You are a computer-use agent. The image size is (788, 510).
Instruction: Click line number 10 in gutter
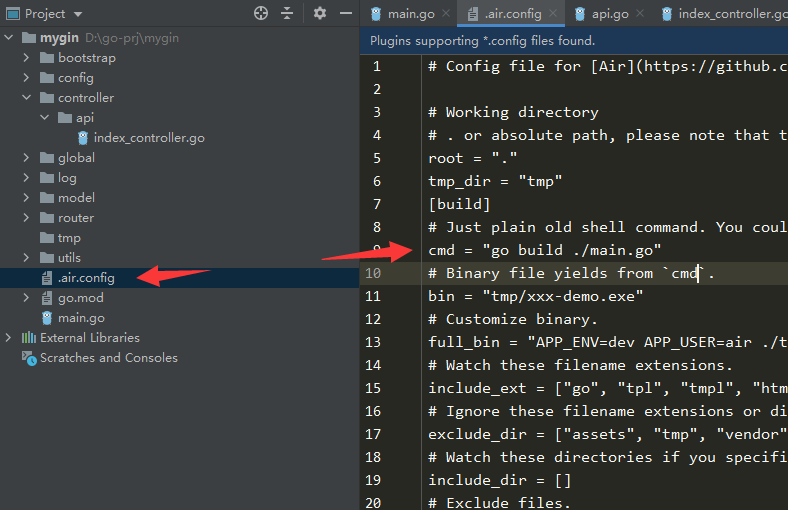tap(373, 273)
